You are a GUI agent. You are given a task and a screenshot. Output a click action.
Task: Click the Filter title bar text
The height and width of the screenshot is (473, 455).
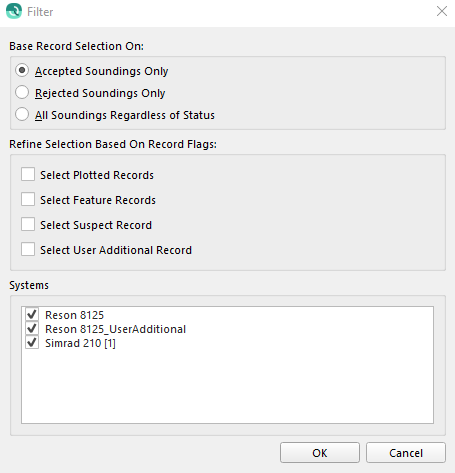coord(40,12)
